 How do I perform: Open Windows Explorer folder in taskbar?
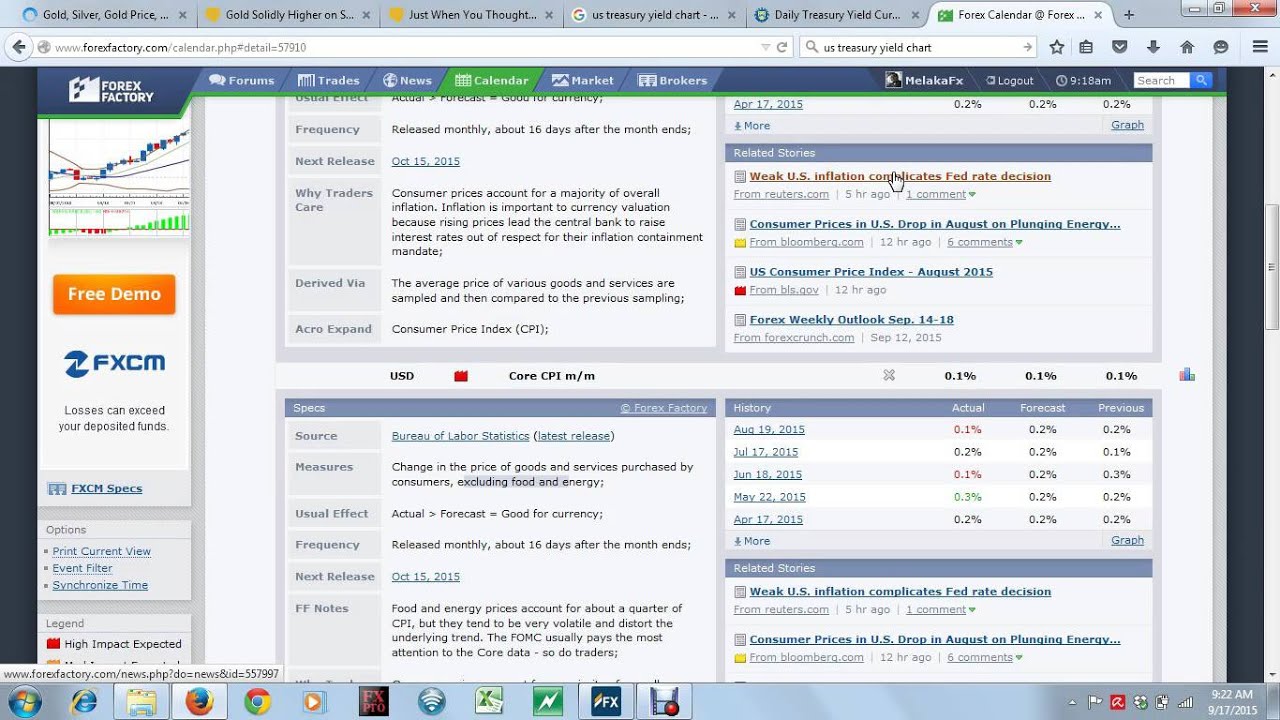coord(142,701)
